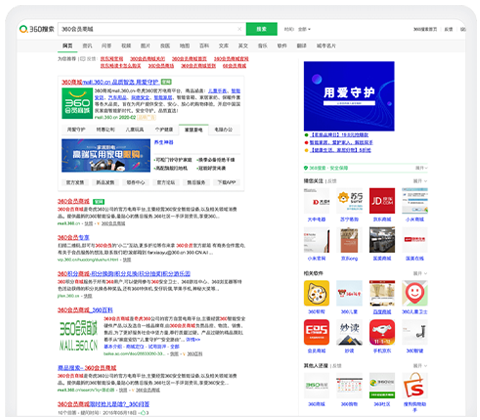Open the 360会员专享 result link
Viewport: 480px width, 420px height.
(x=73, y=237)
